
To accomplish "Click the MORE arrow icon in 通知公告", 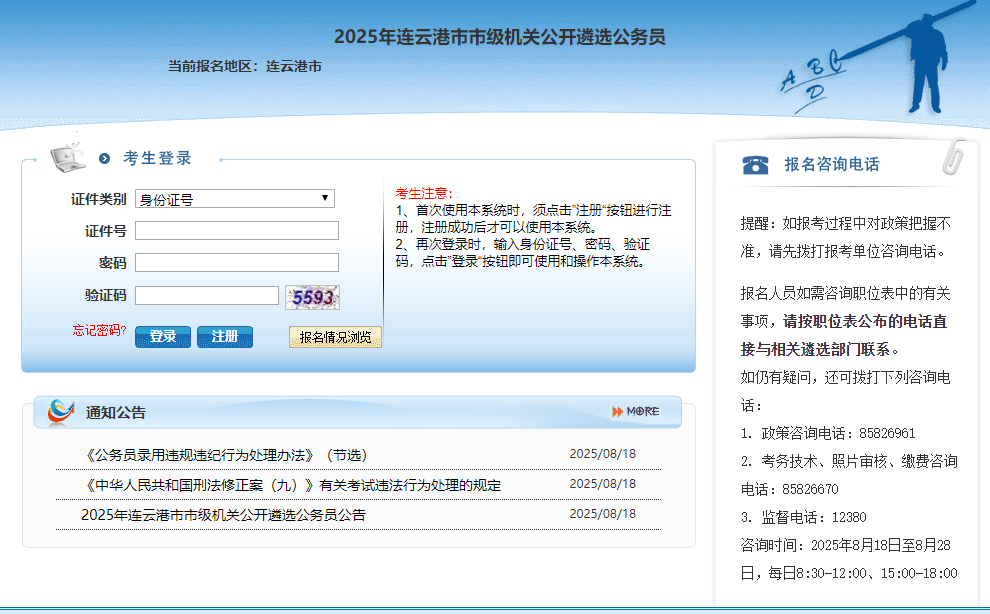I will (x=618, y=411).
